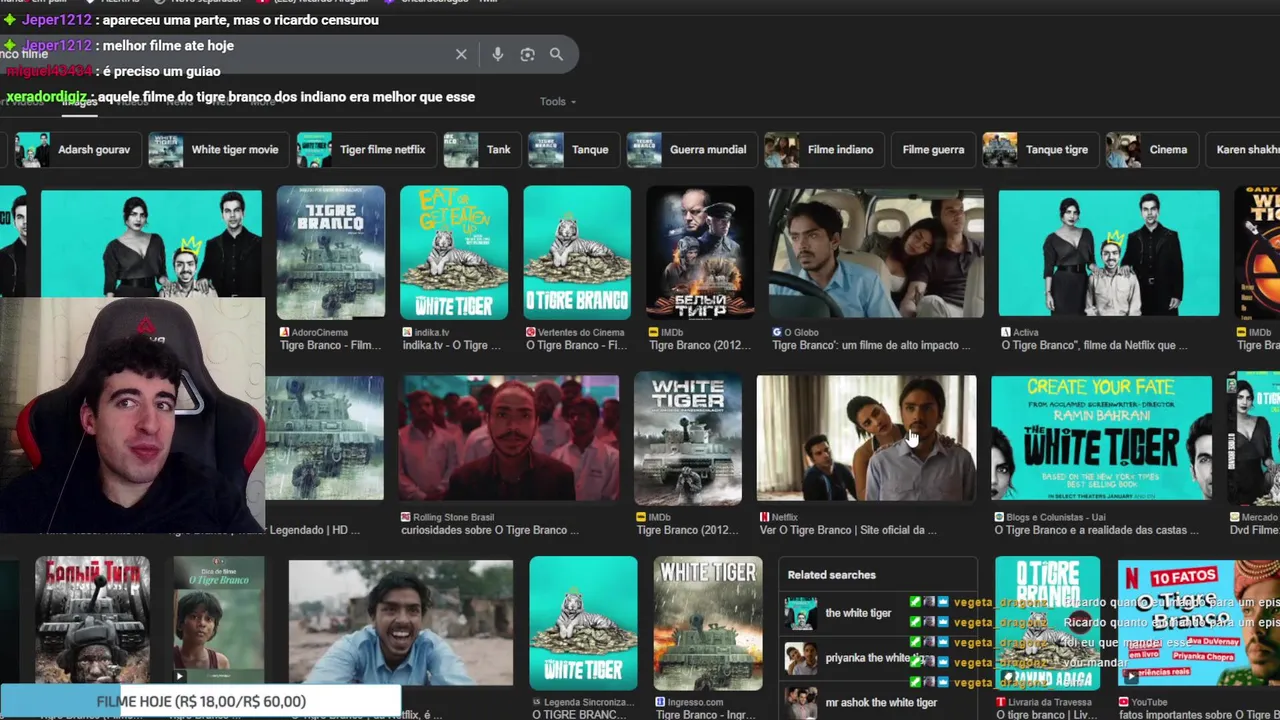Click the O Globo source favicon
This screenshot has width=1280, height=720.
click(777, 332)
